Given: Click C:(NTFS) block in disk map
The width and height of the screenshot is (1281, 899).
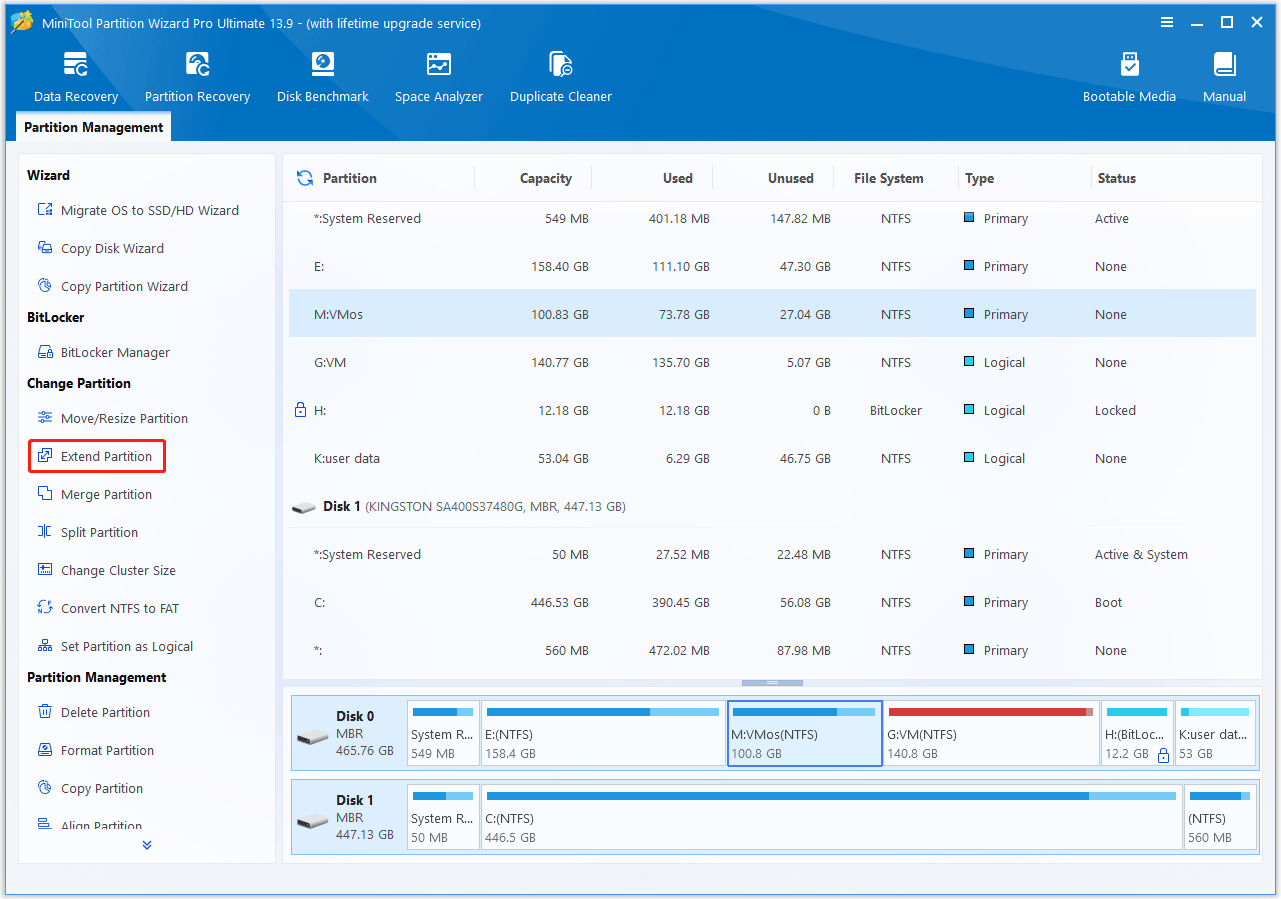Looking at the screenshot, I should 832,817.
